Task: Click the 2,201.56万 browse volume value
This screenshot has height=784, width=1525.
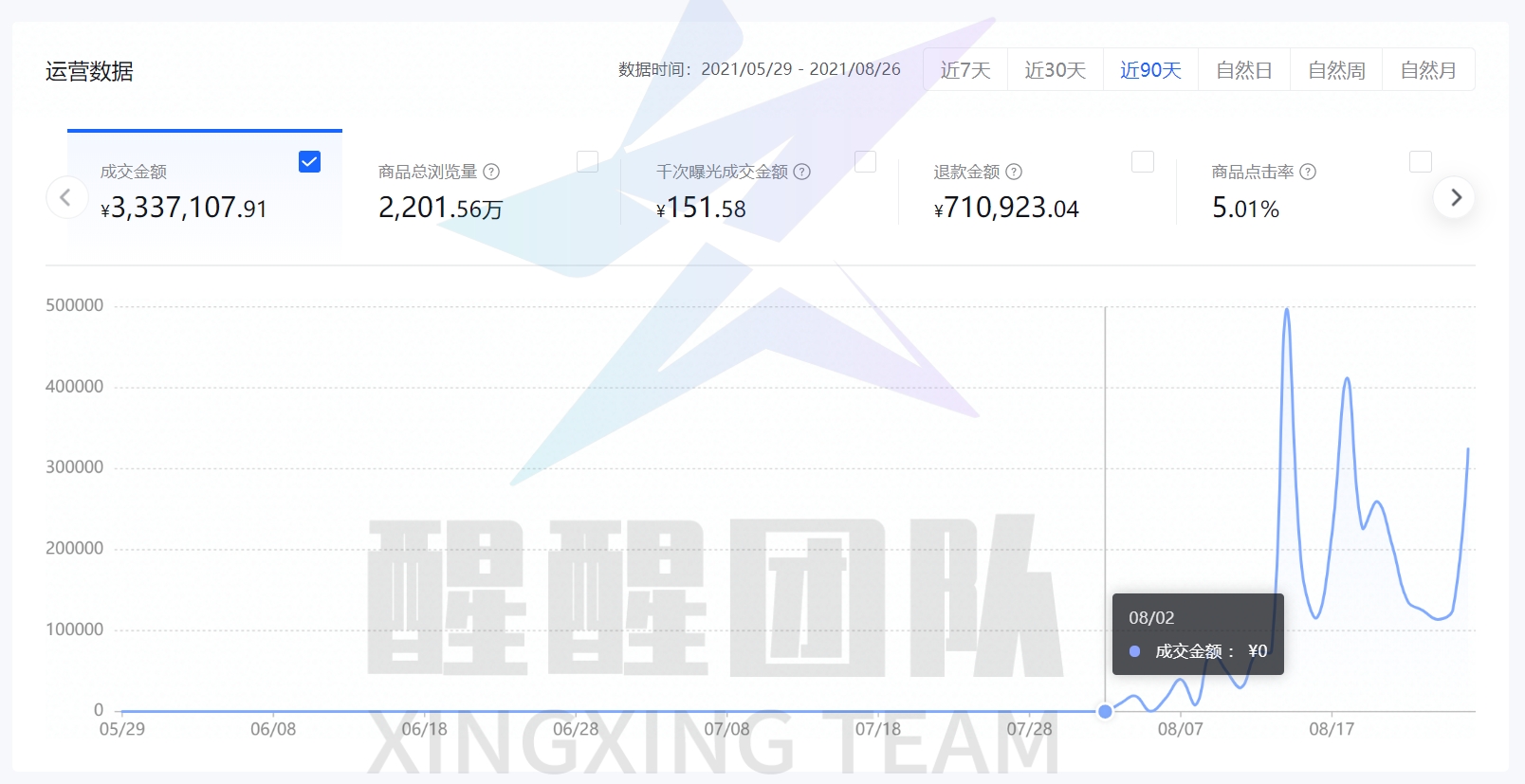Action: click(x=440, y=208)
